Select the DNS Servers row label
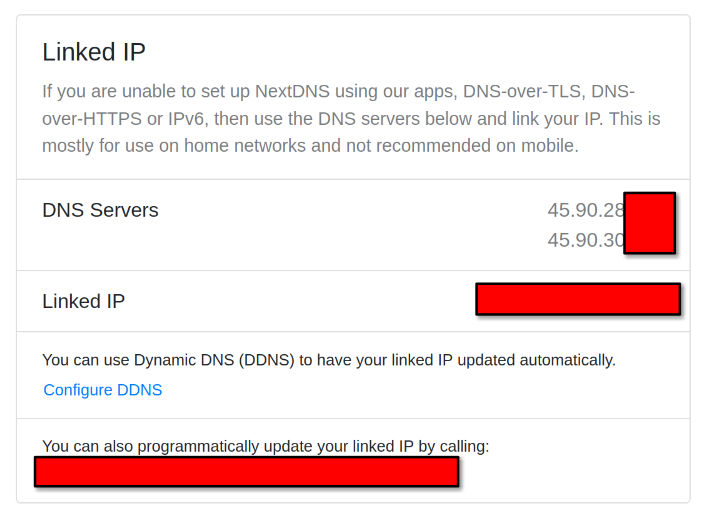 100,210
